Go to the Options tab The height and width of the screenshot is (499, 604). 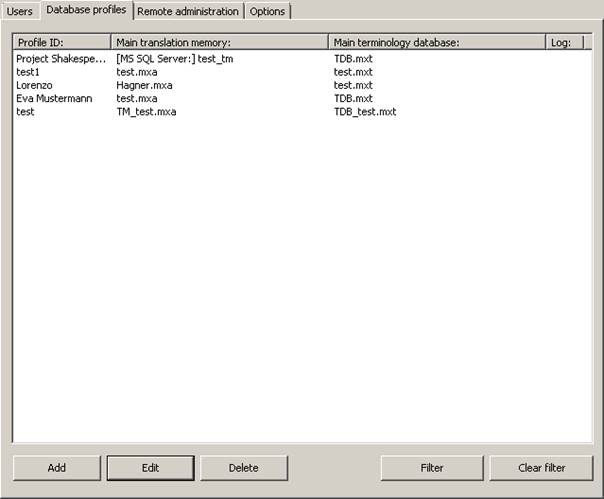click(267, 12)
